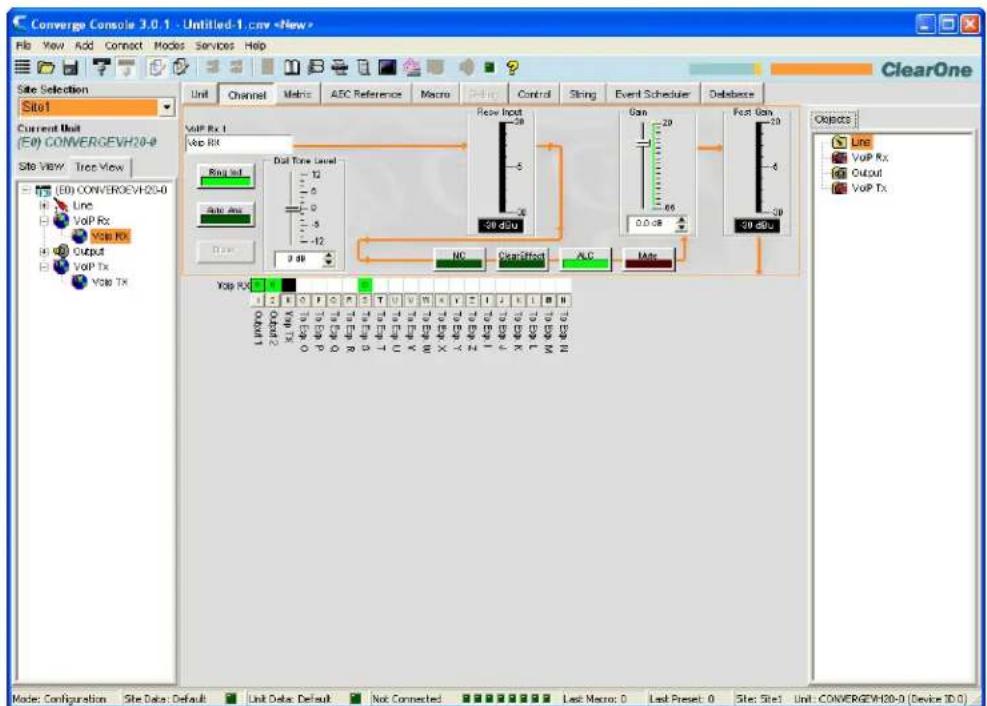
Task: Open the File menu
Action: [23, 46]
